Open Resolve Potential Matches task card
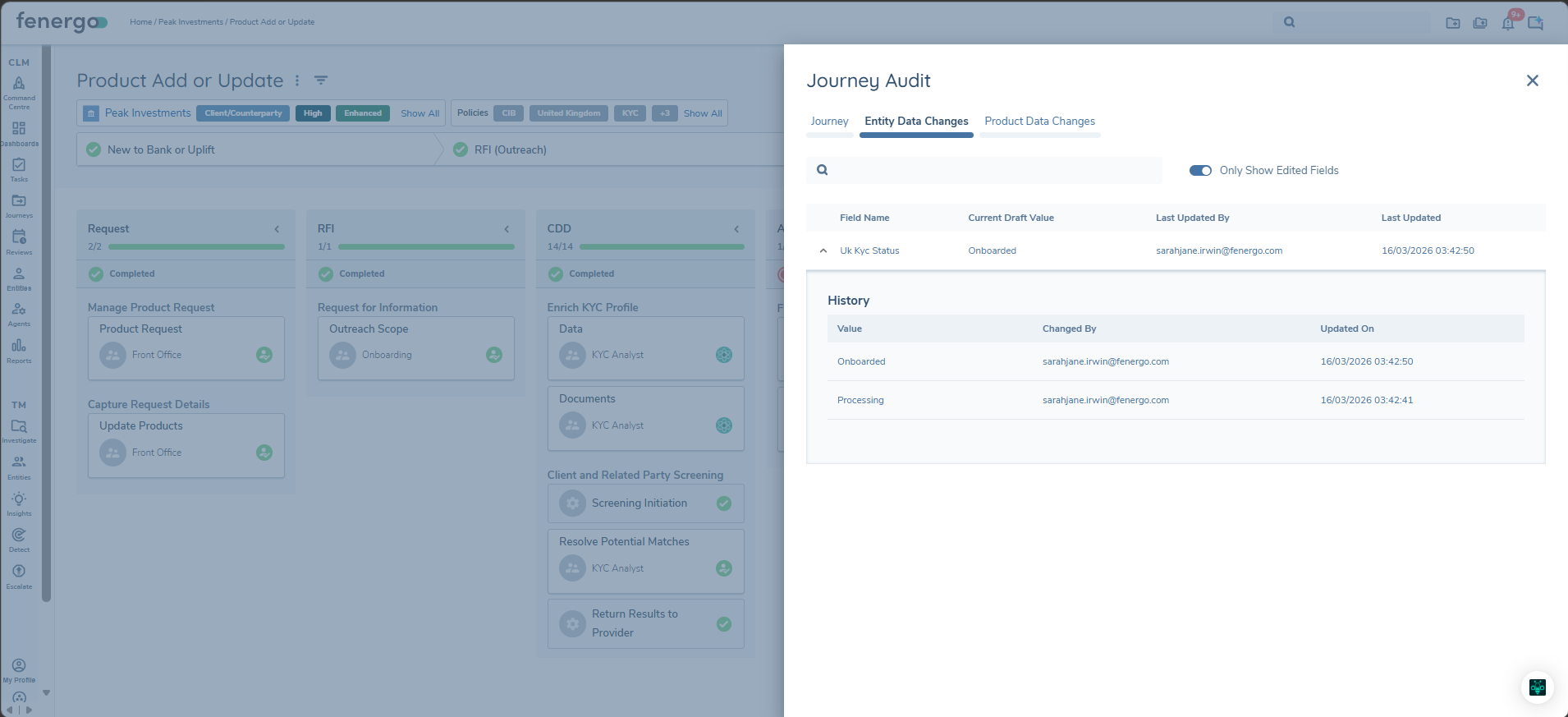The width and height of the screenshot is (1568, 717). [646, 561]
